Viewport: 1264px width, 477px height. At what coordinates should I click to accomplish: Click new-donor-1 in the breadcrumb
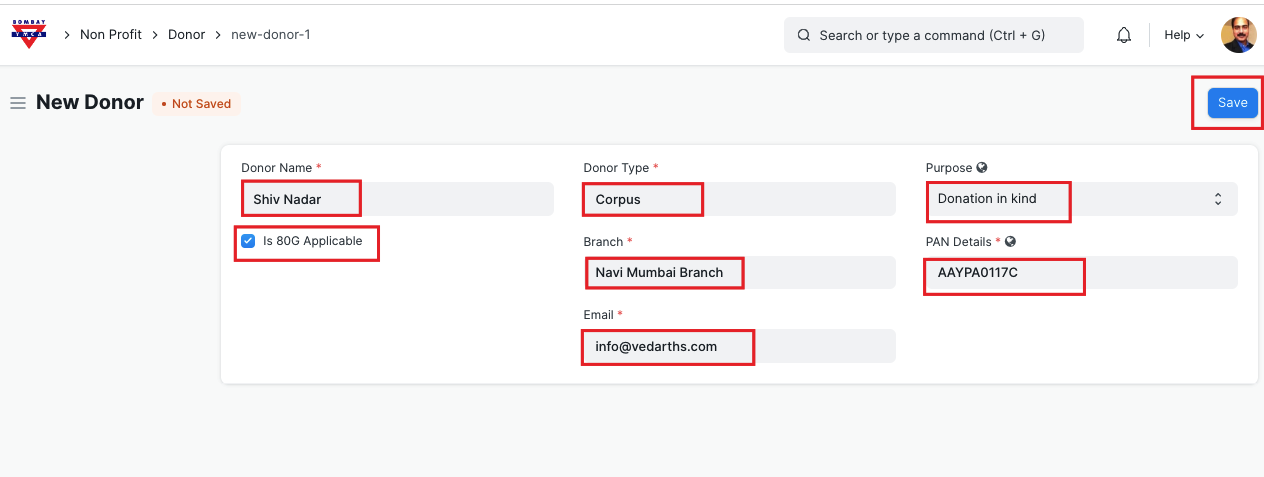270,35
